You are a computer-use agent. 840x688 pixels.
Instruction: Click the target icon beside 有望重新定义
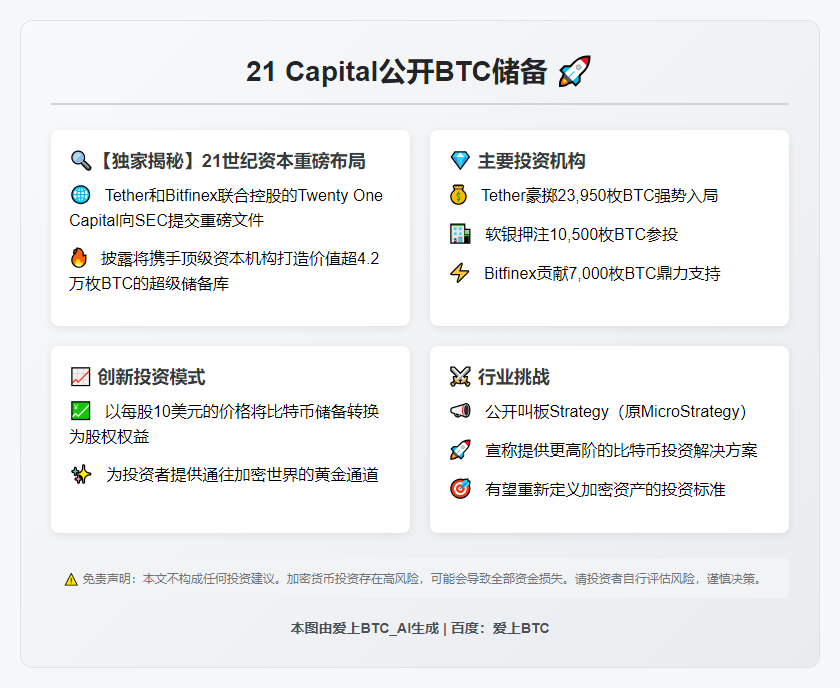click(x=460, y=489)
